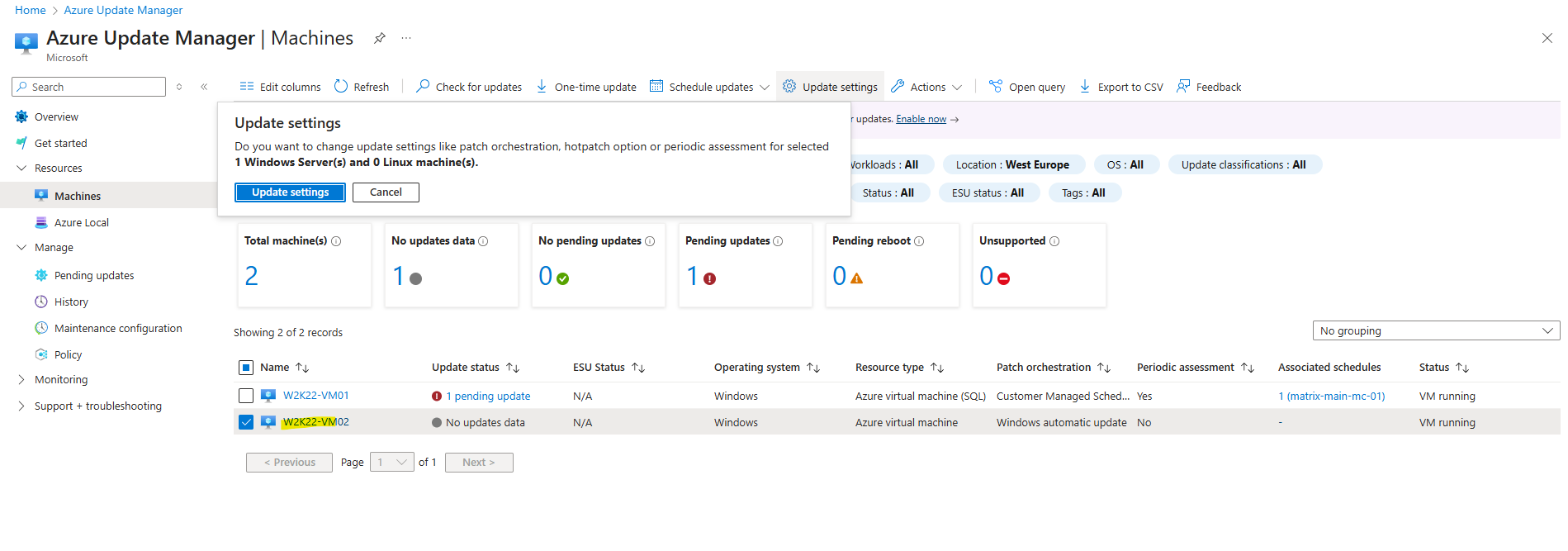Open the ellipsis more options menu
Viewport: 1568px width, 551px height.
[406, 38]
